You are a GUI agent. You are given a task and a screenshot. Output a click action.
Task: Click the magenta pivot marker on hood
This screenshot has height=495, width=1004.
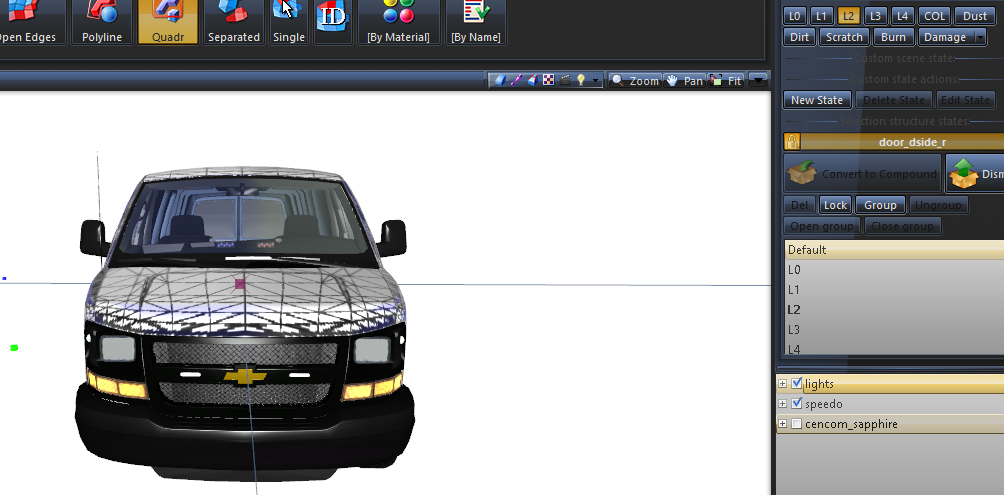pos(239,284)
